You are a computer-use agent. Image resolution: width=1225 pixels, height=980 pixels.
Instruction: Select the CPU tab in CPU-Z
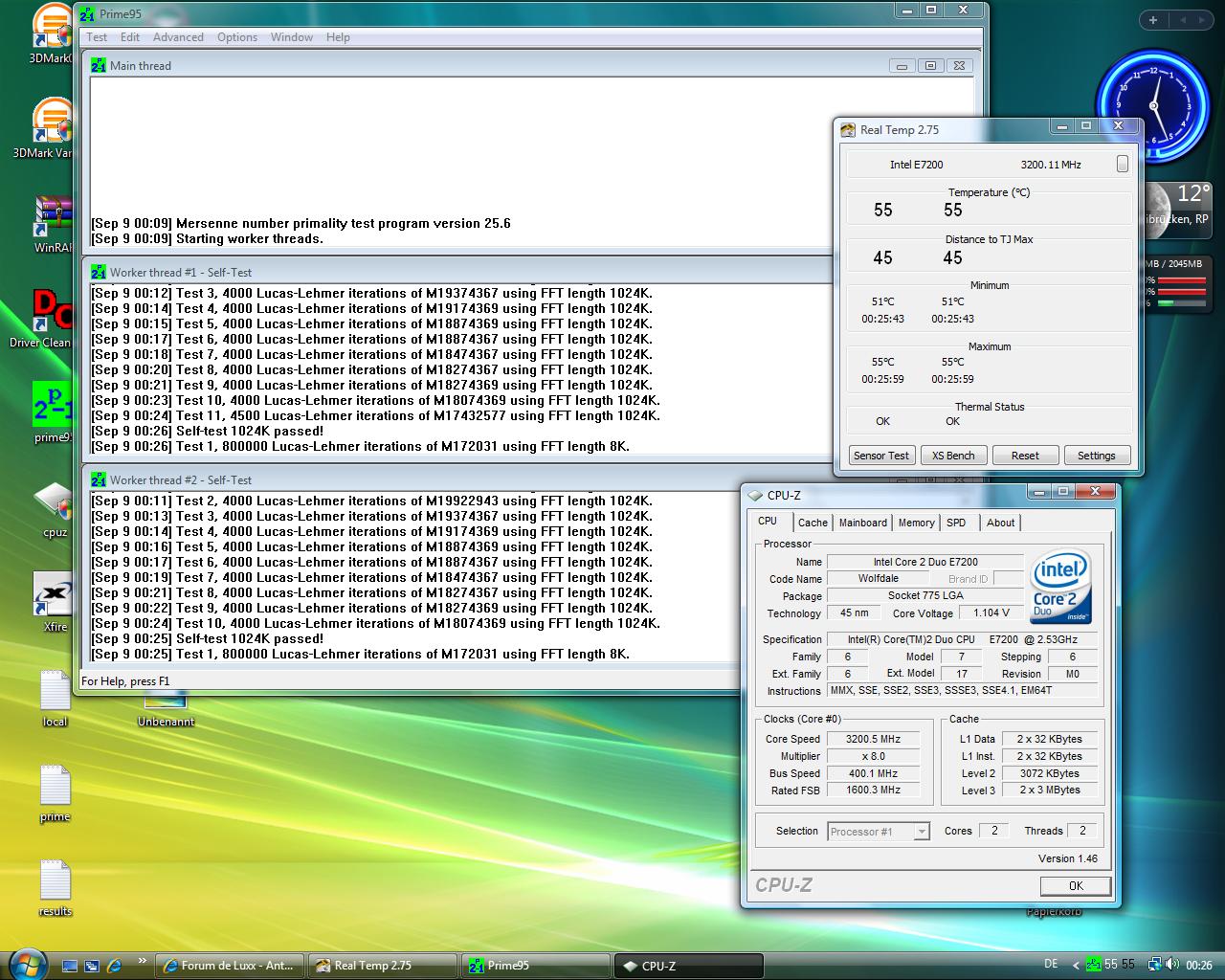click(768, 522)
